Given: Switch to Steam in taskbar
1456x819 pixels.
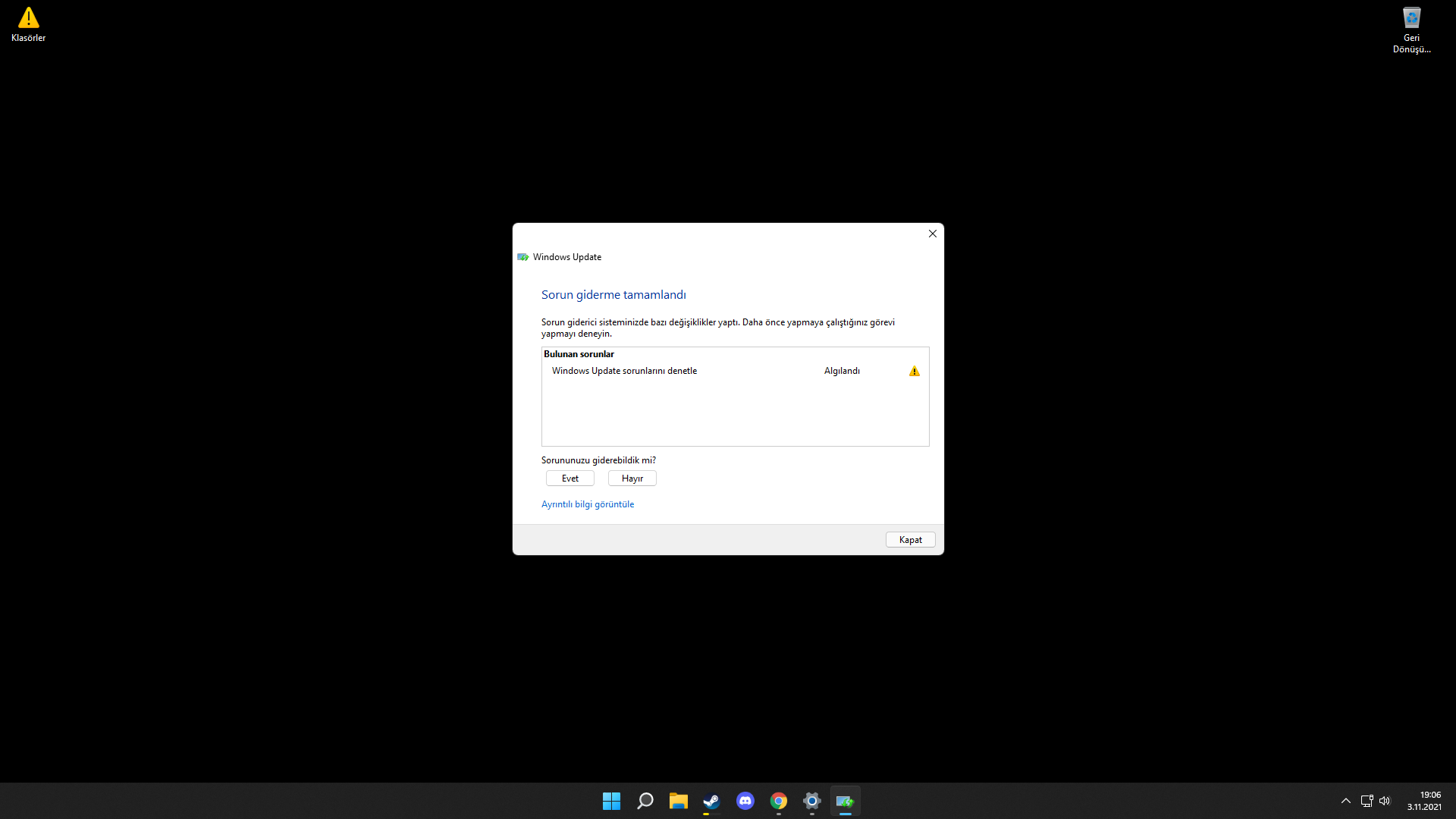Looking at the screenshot, I should [x=711, y=801].
